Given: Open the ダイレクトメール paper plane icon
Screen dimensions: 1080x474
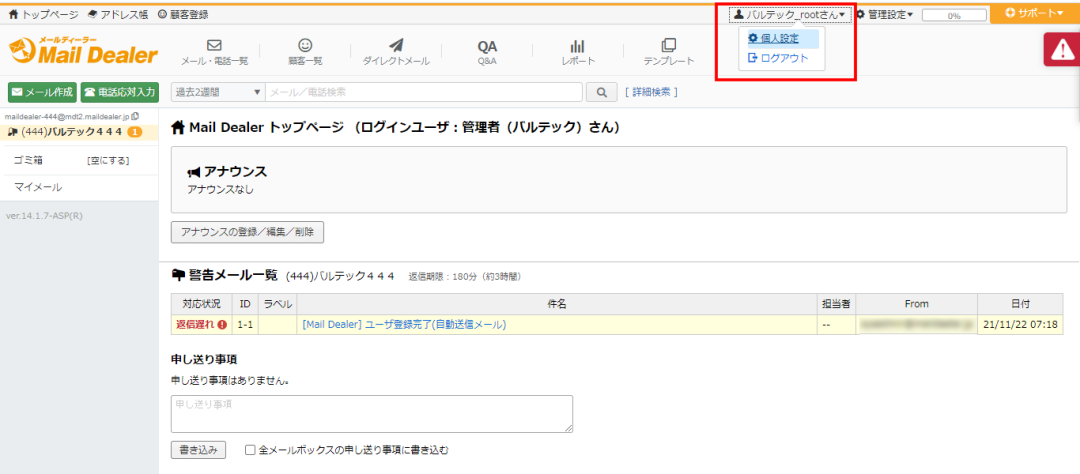Looking at the screenshot, I should coord(396,45).
